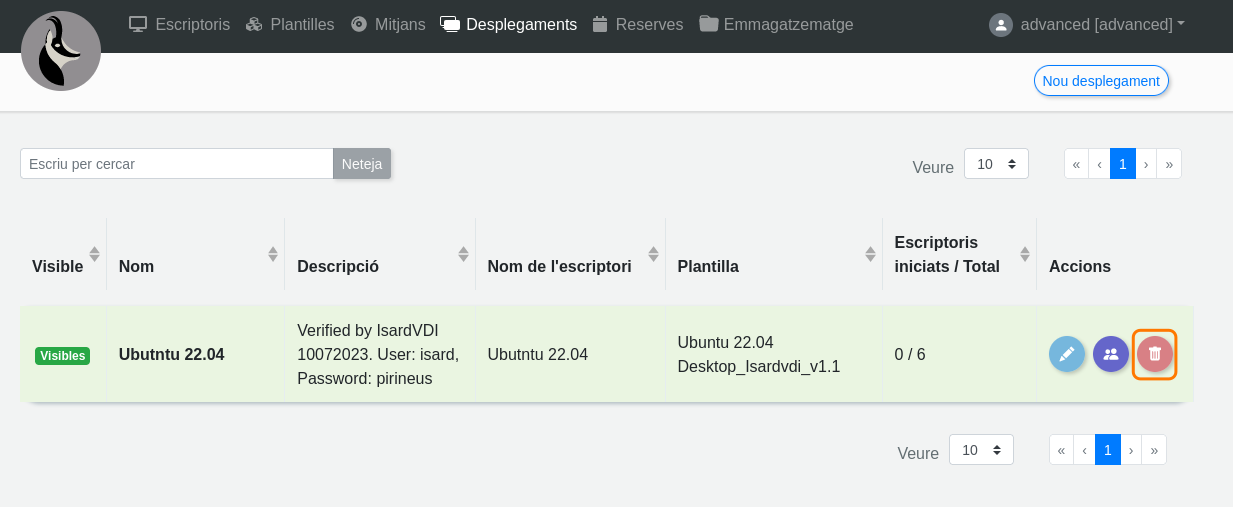
Task: Click the Escriu per cercar search field
Action: 177,164
